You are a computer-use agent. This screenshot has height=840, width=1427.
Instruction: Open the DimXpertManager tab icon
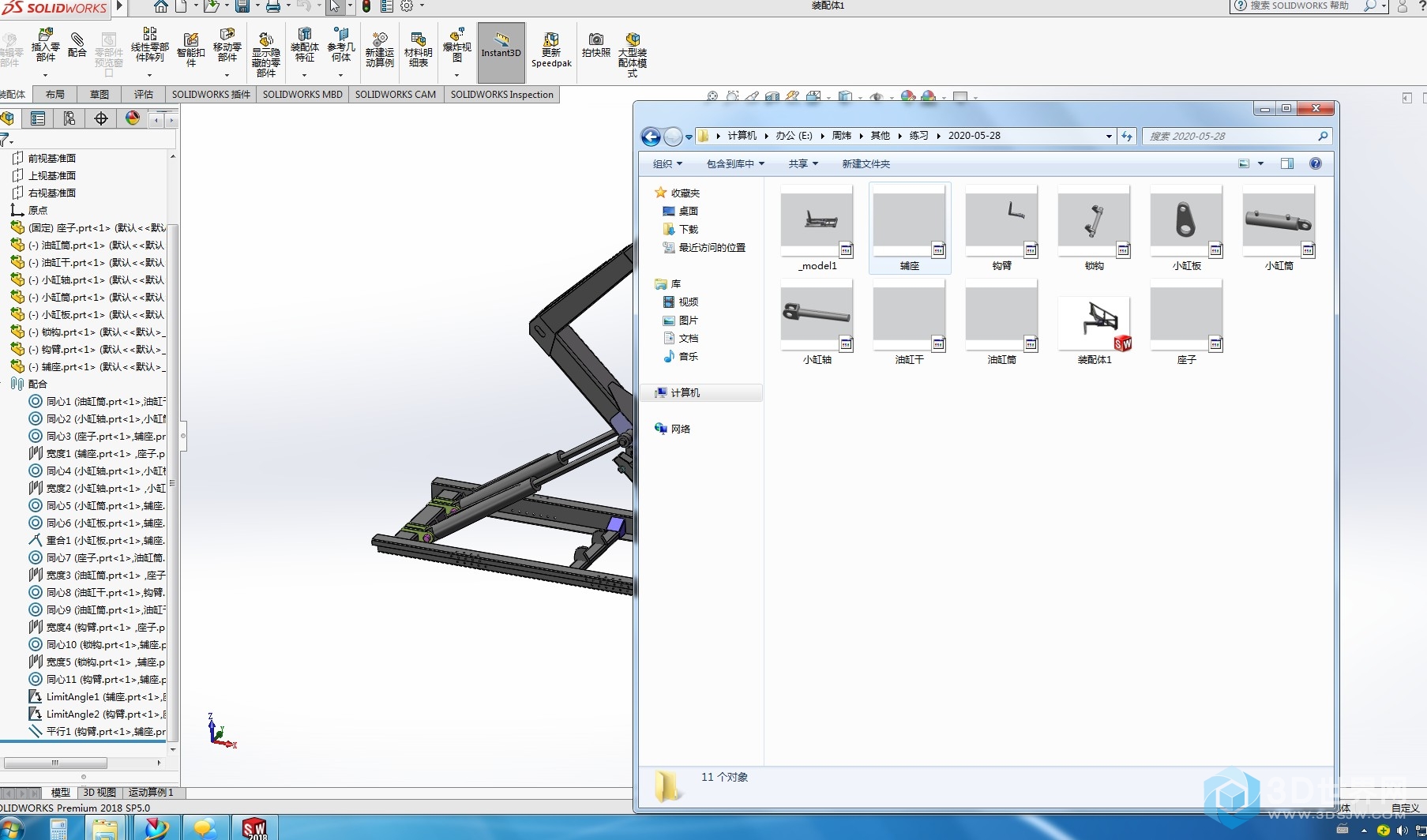click(x=101, y=118)
